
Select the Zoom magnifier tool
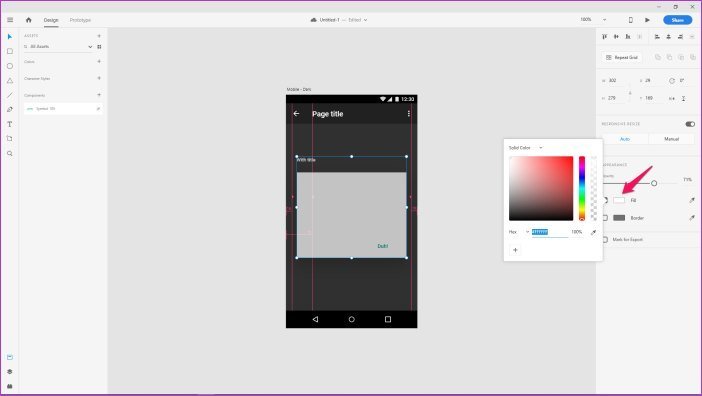point(10,153)
